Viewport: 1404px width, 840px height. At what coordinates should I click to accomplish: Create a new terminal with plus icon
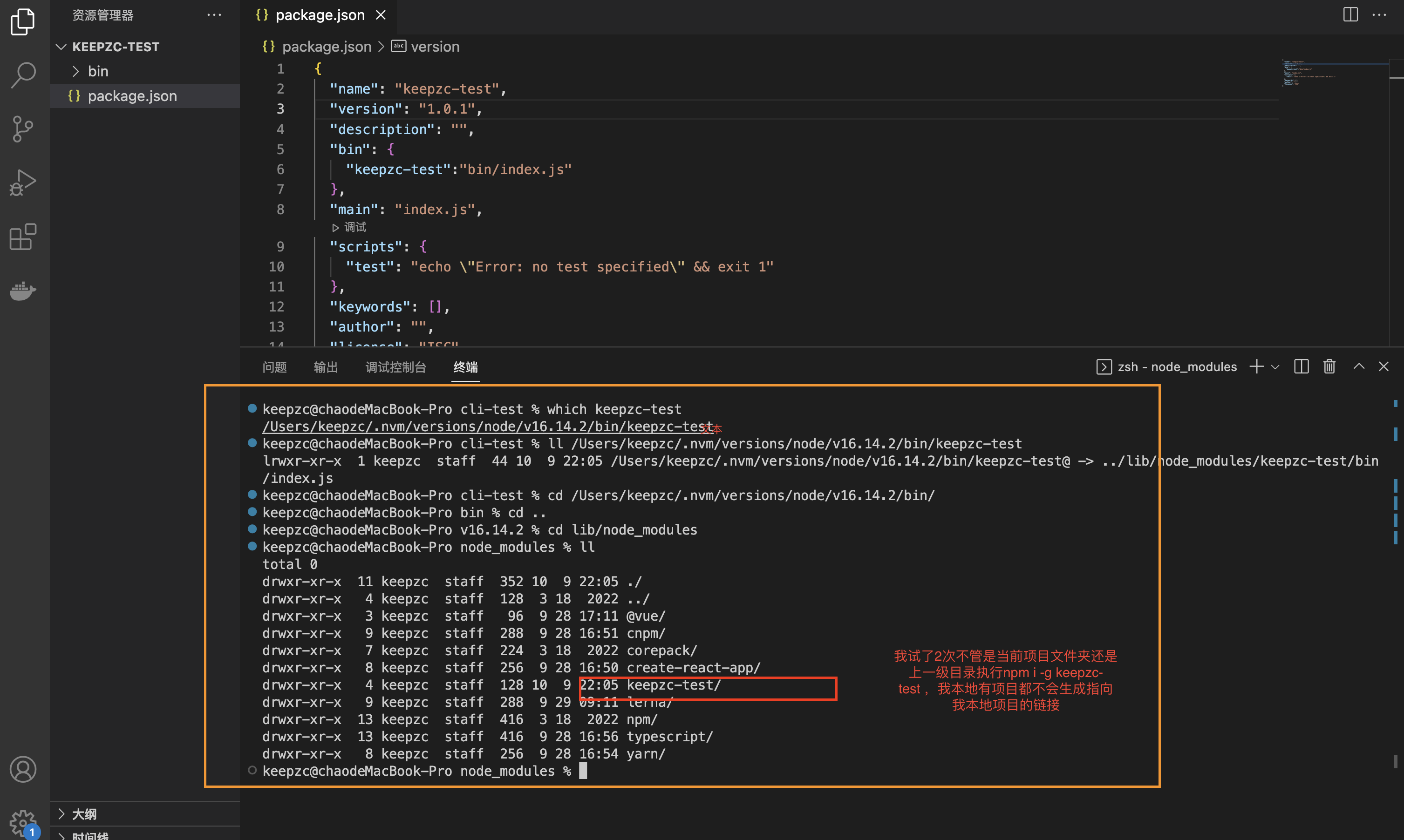tap(1256, 367)
